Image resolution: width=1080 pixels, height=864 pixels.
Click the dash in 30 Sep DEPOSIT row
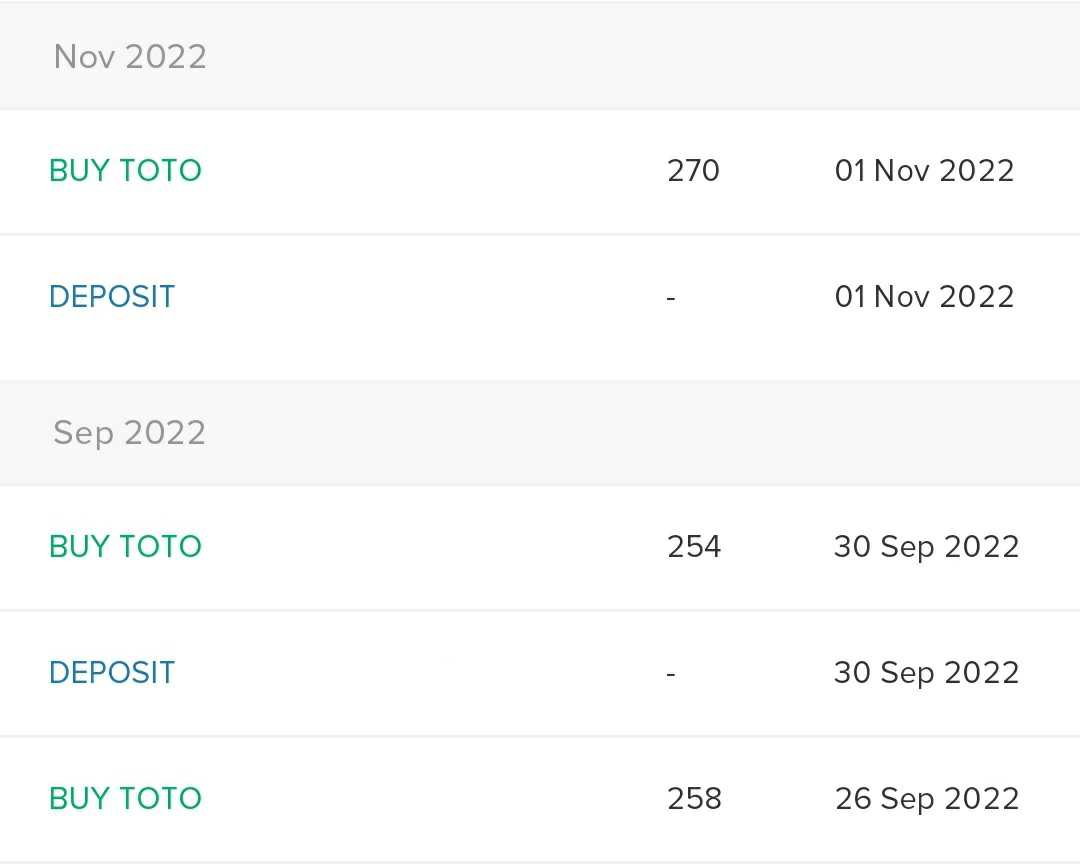[x=671, y=673]
